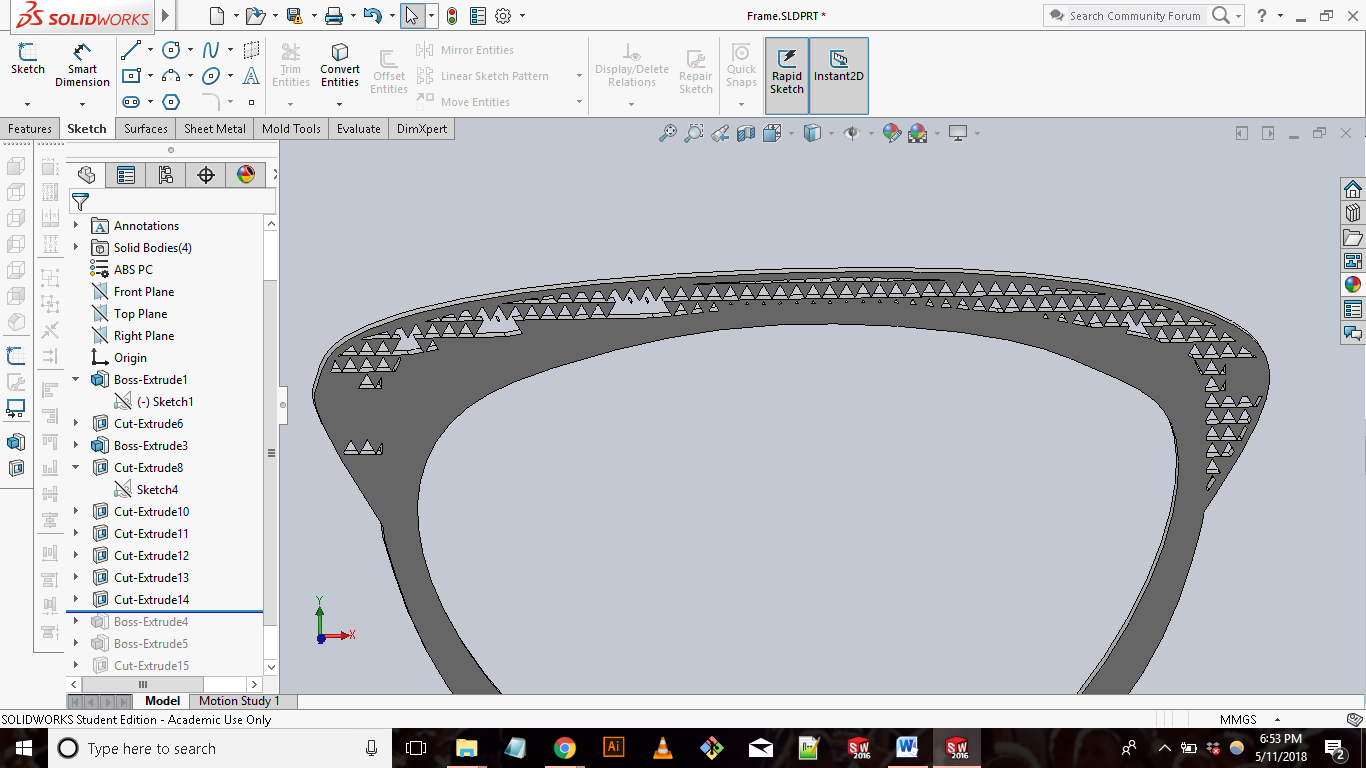1366x768 pixels.
Task: Switch to the Surfaces tab
Action: 146,129
